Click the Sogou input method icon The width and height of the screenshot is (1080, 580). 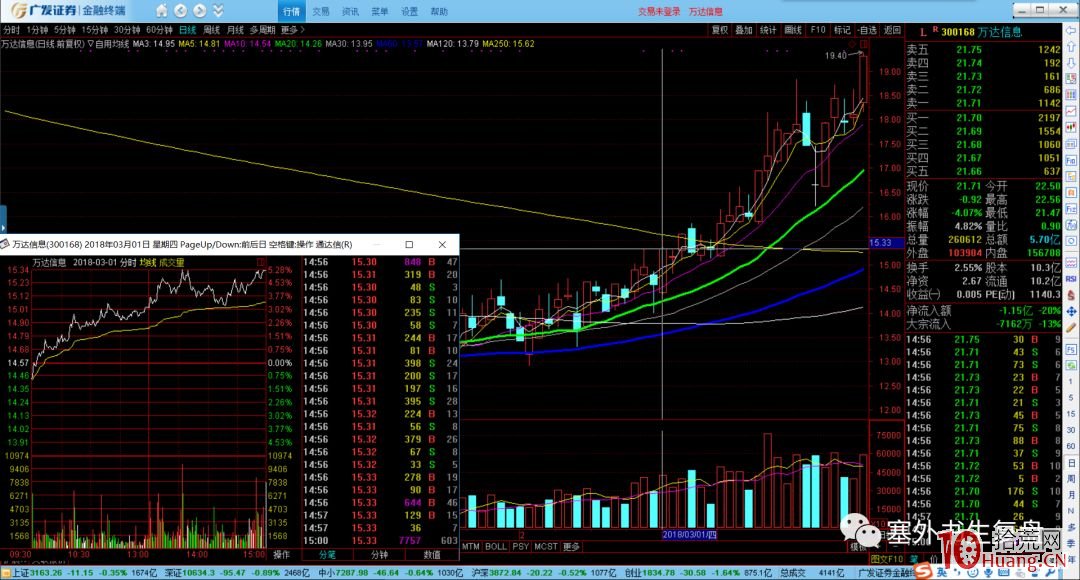(x=924, y=572)
